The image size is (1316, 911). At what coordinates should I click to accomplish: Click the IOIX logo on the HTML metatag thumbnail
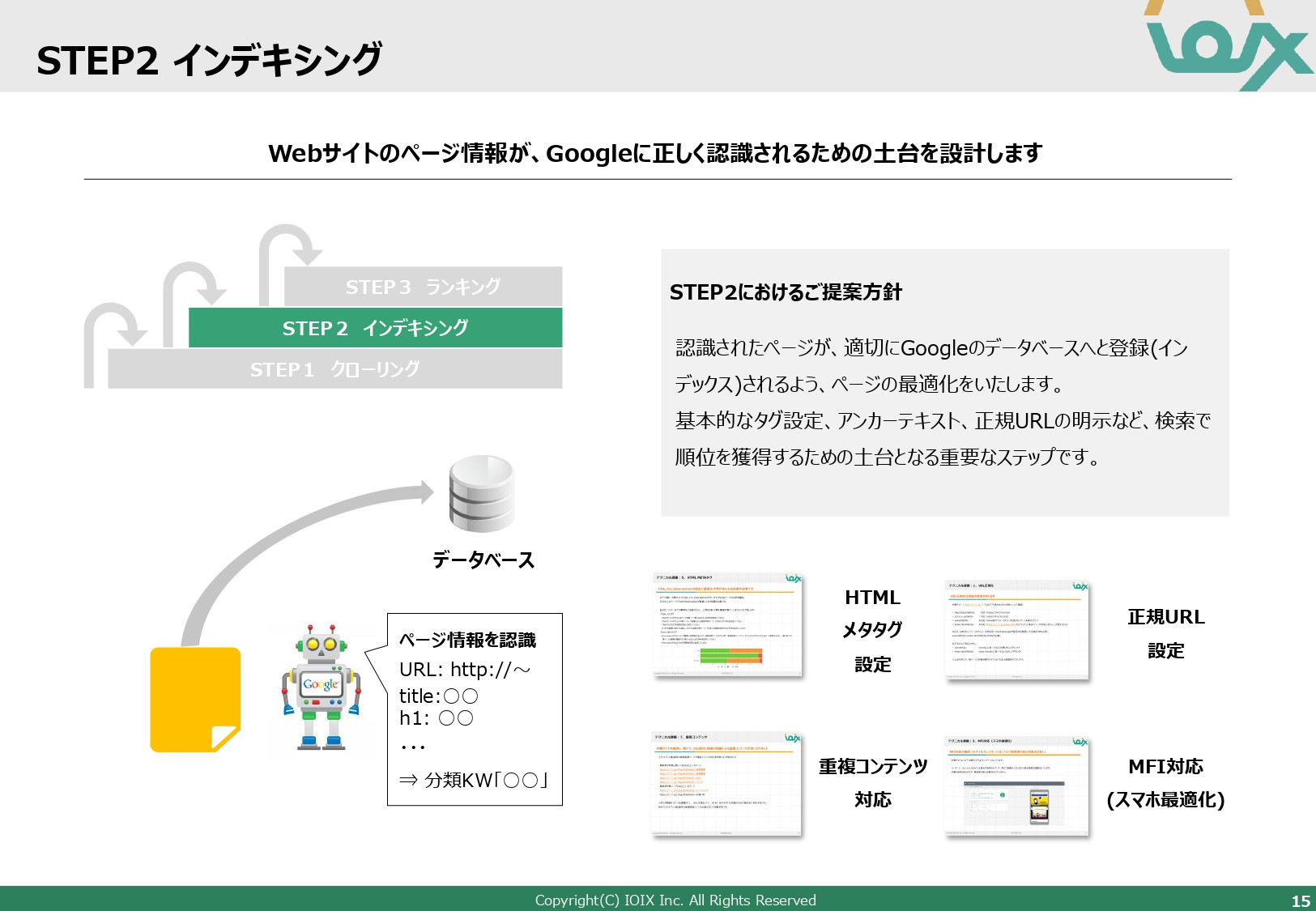click(792, 577)
